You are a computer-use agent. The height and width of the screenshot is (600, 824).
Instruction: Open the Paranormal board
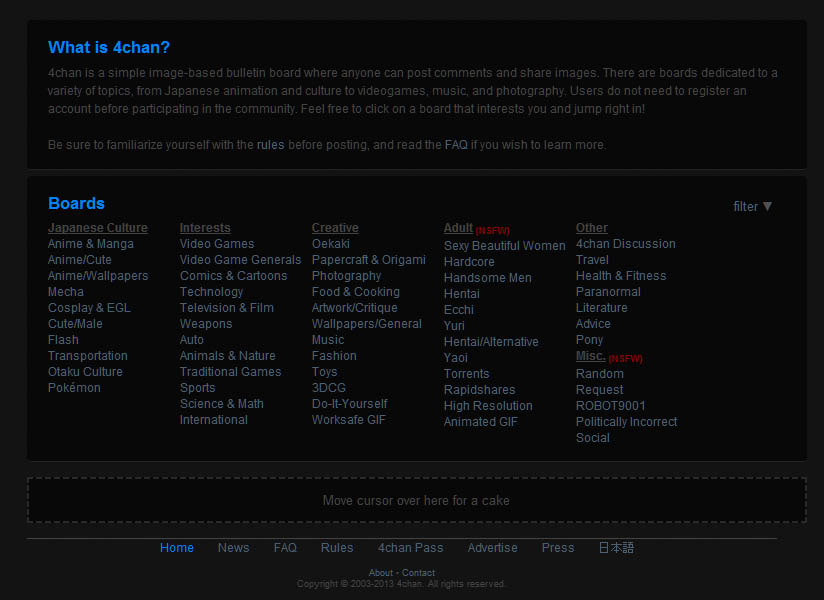(608, 292)
